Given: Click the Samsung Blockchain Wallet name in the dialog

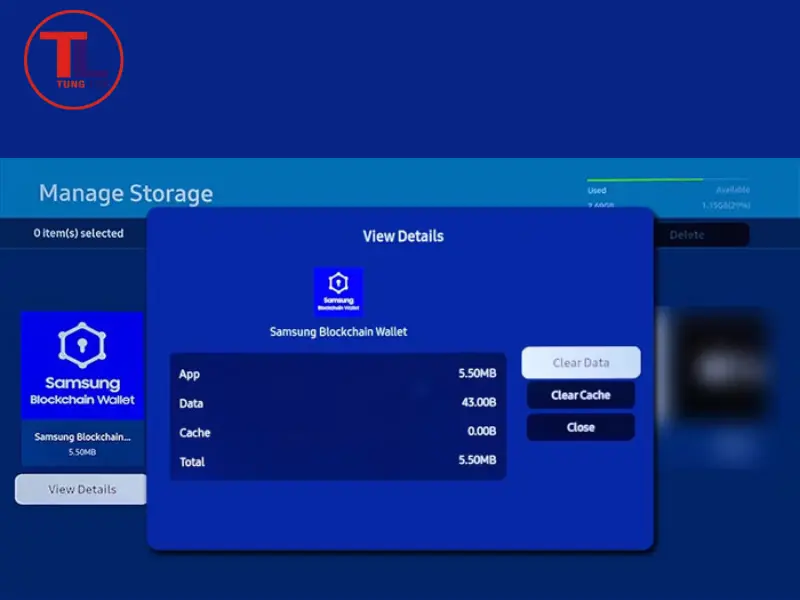Looking at the screenshot, I should pos(338,332).
